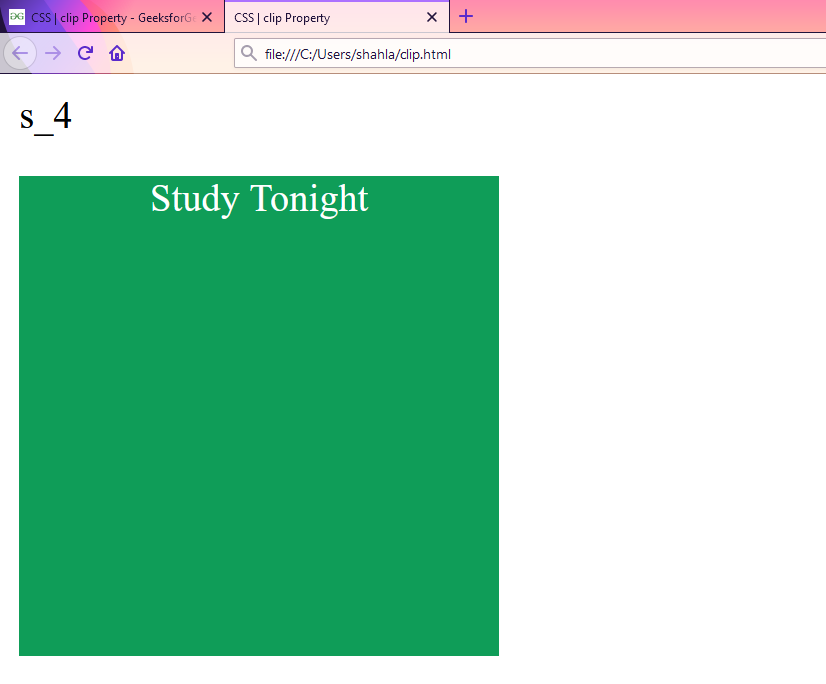This screenshot has height=684, width=826.
Task: Click the white page background area
Action: [660, 400]
